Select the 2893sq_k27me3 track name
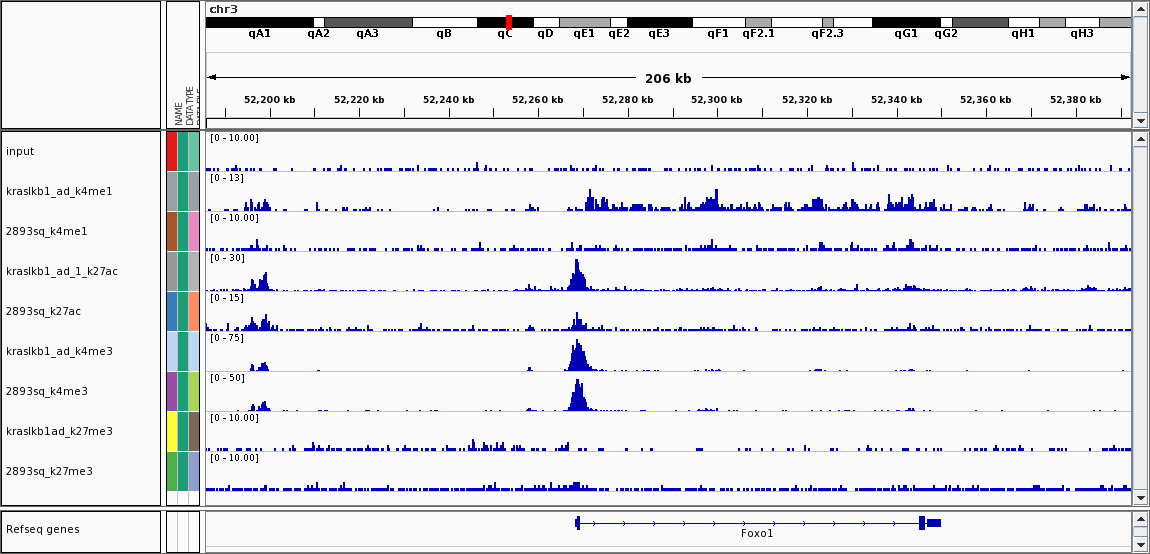The height and width of the screenshot is (554, 1150). pyautogui.click(x=49, y=471)
